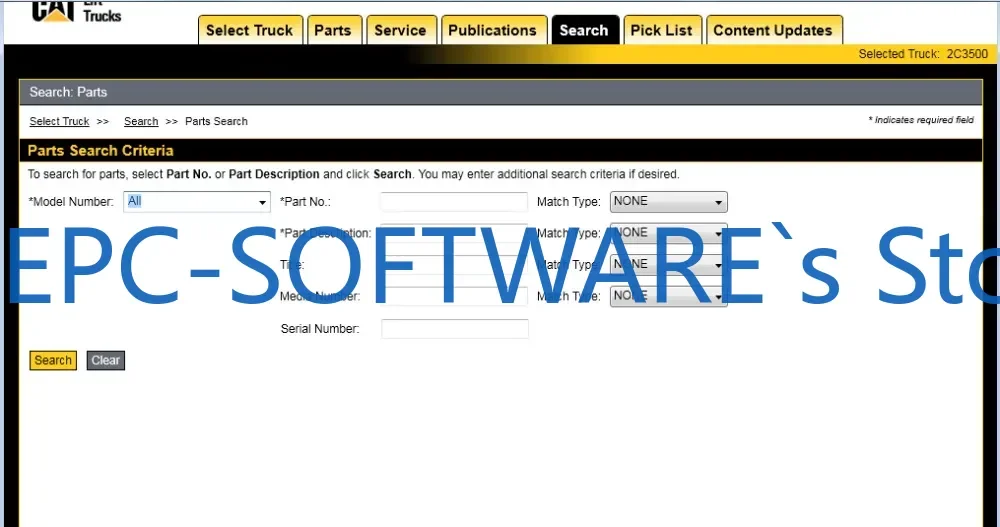Open the Content Updates tab
This screenshot has width=1000, height=527.
click(x=773, y=30)
